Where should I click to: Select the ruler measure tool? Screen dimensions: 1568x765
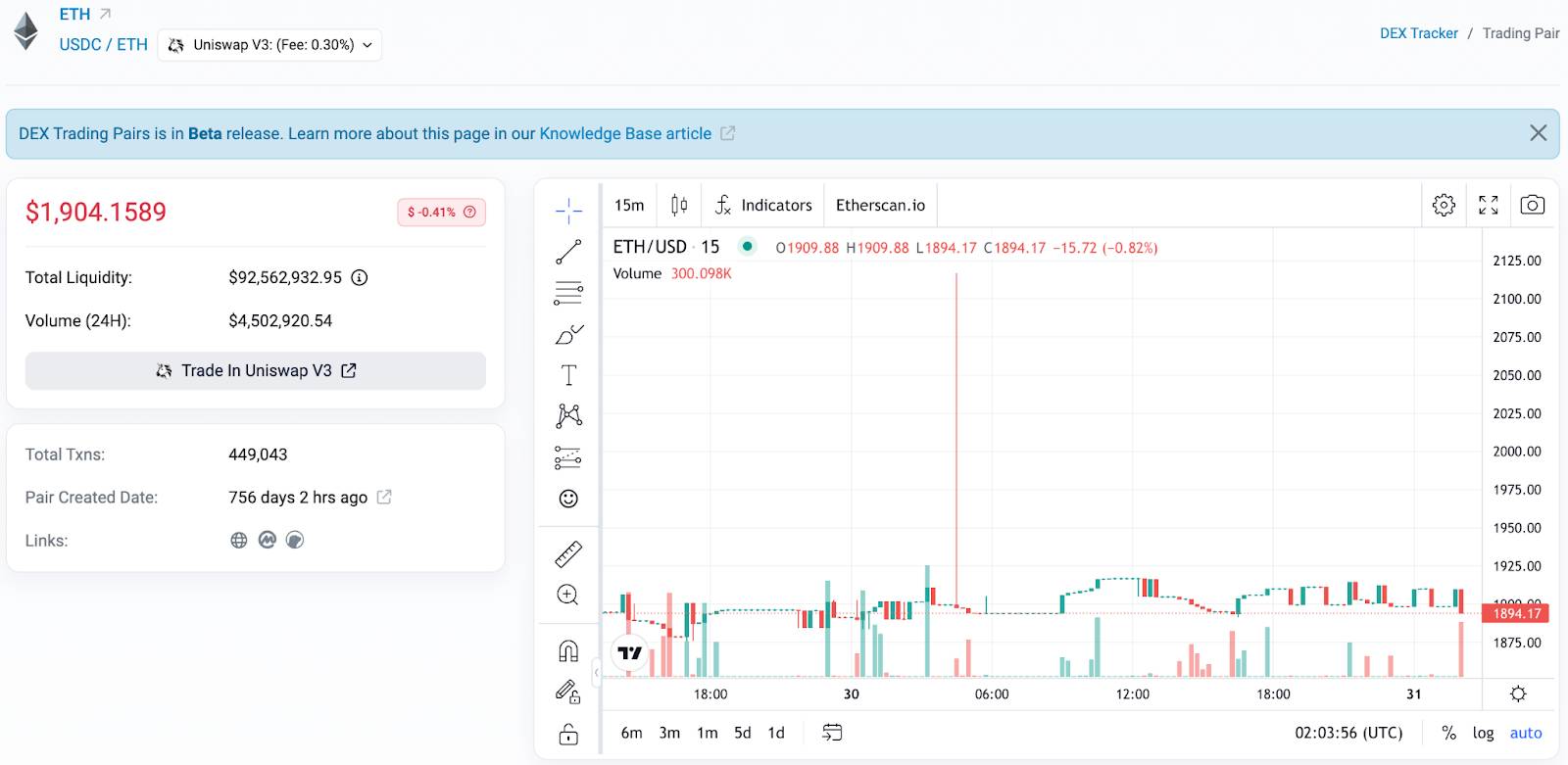[x=568, y=554]
